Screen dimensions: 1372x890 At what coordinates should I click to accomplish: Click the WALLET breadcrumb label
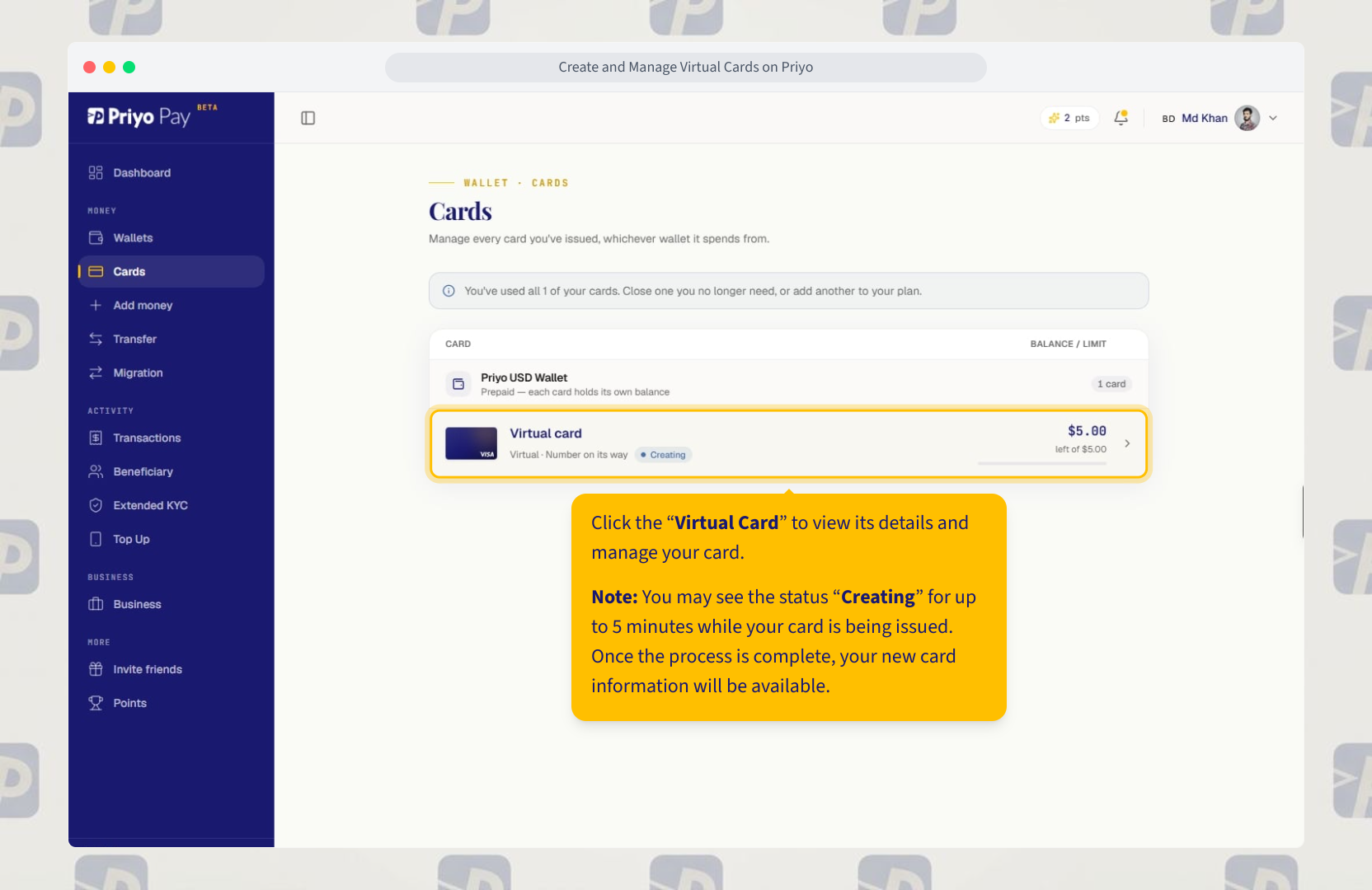coord(486,183)
